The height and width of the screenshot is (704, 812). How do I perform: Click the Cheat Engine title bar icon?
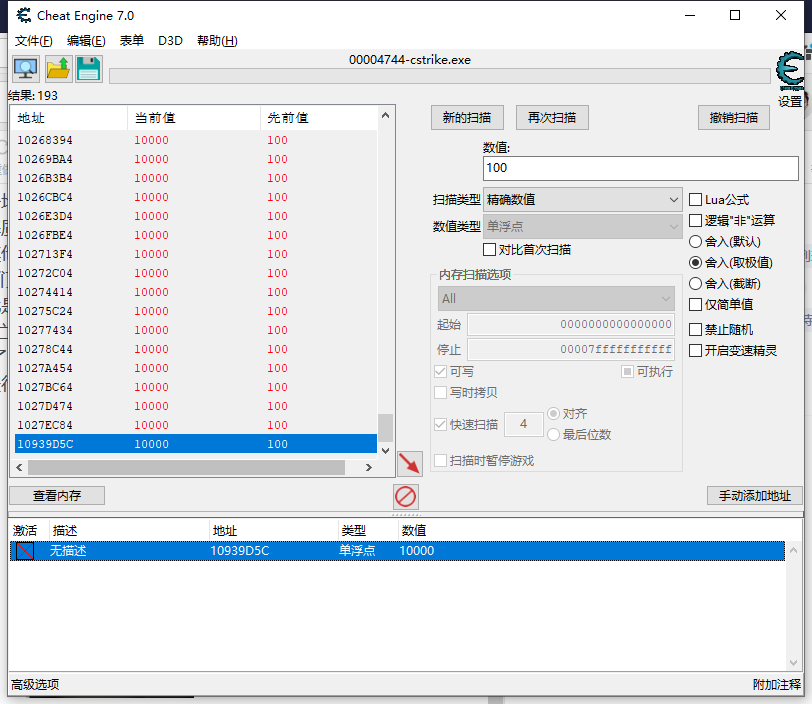23,16
